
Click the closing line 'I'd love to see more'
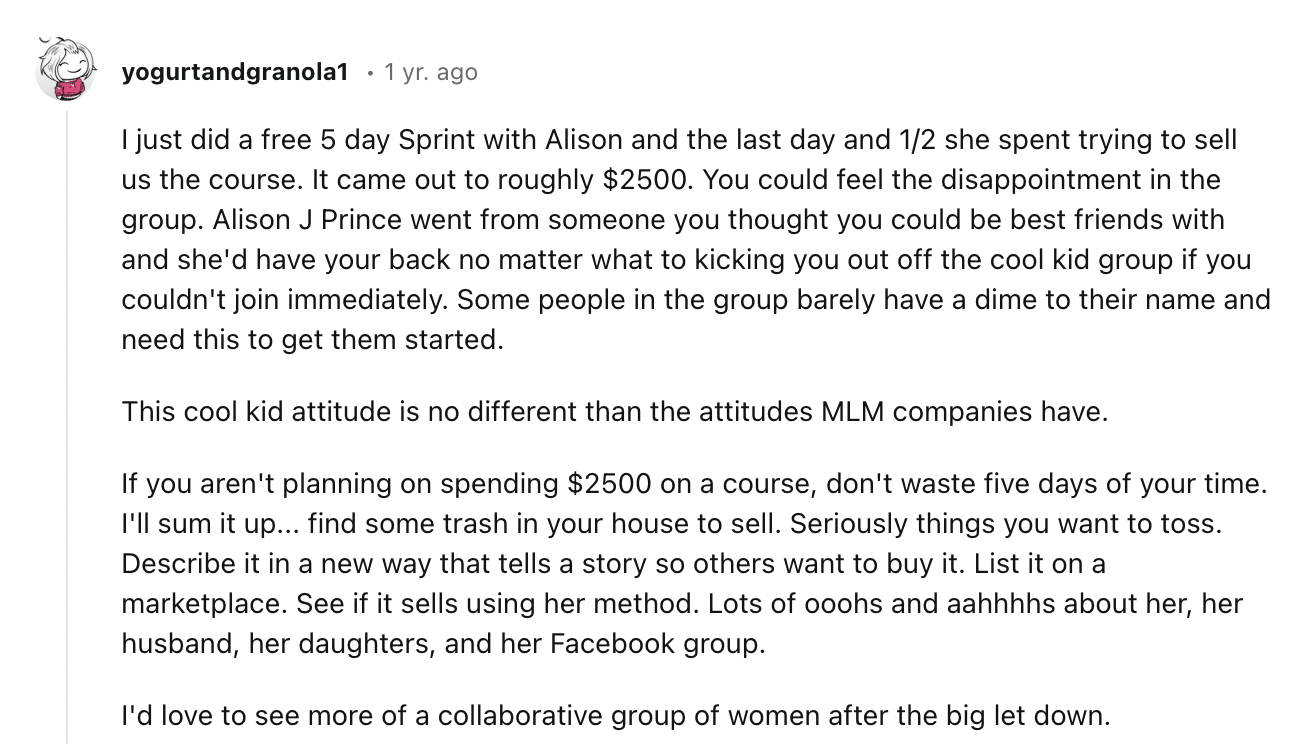[x=616, y=716]
